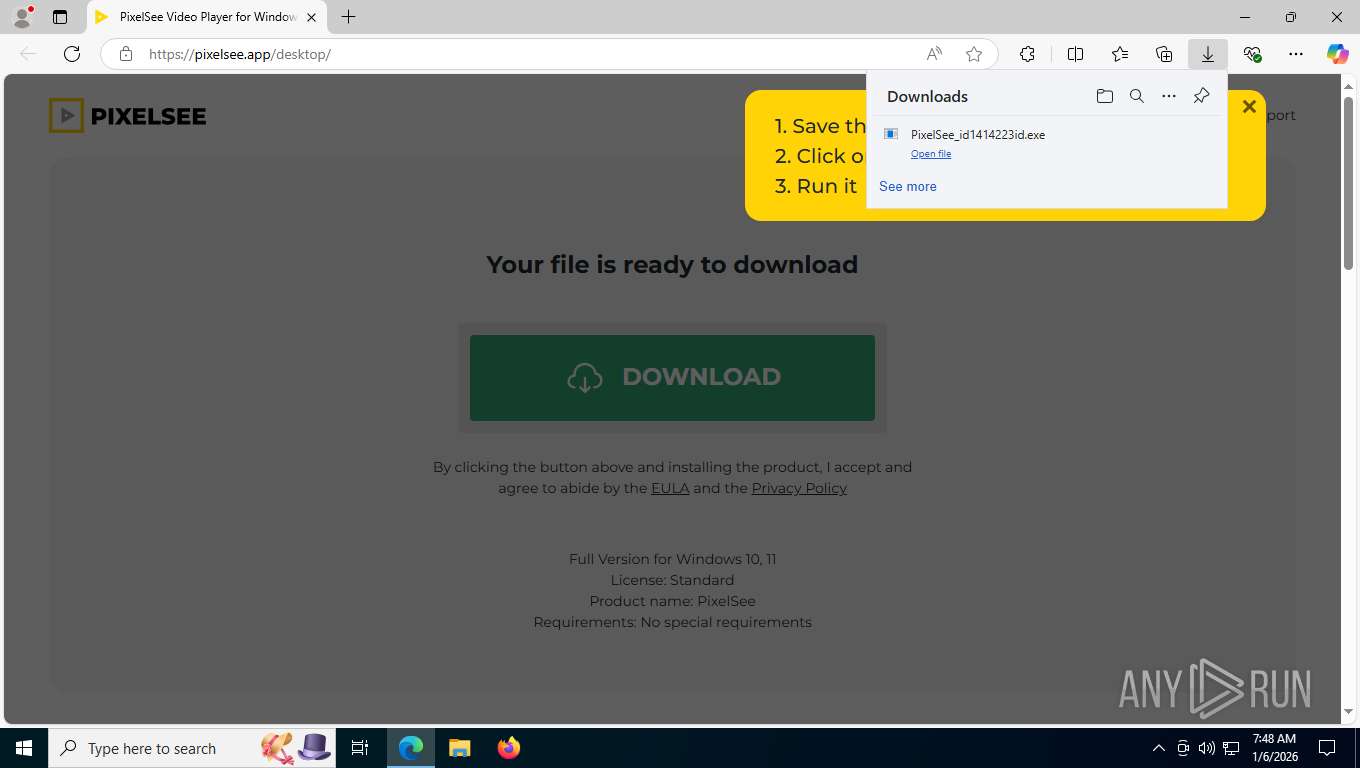Show hidden system tray icons
This screenshot has width=1360, height=768.
1159,748
